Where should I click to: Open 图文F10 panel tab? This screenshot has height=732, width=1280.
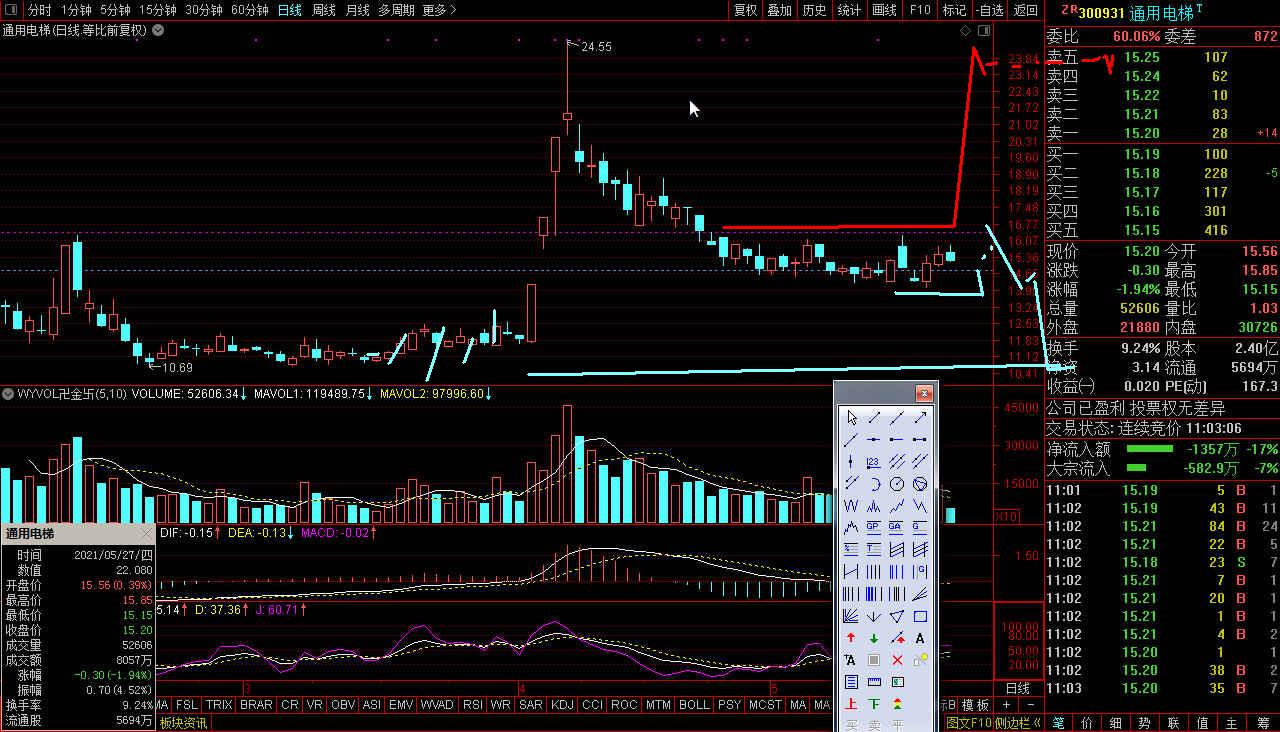969,723
